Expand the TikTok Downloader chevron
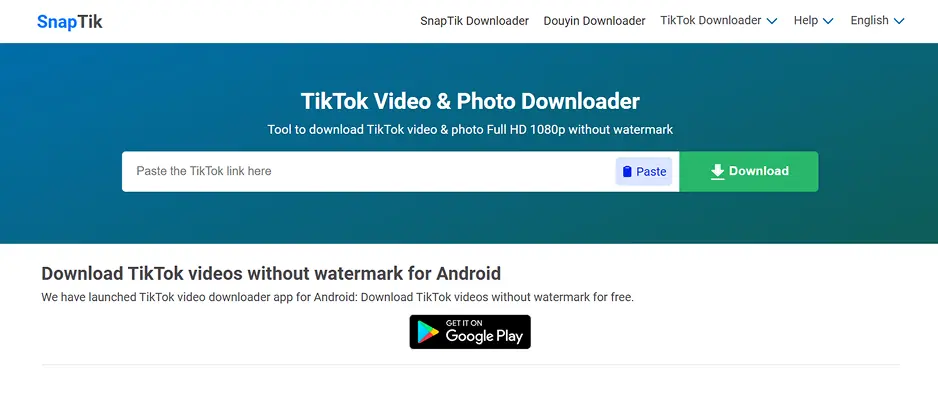The image size is (938, 410). (772, 21)
